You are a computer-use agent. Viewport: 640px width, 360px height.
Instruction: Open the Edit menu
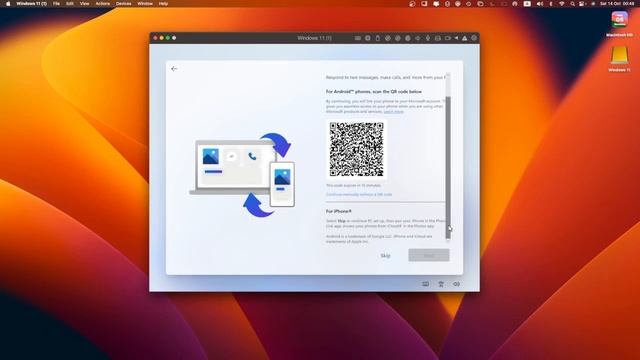point(70,4)
